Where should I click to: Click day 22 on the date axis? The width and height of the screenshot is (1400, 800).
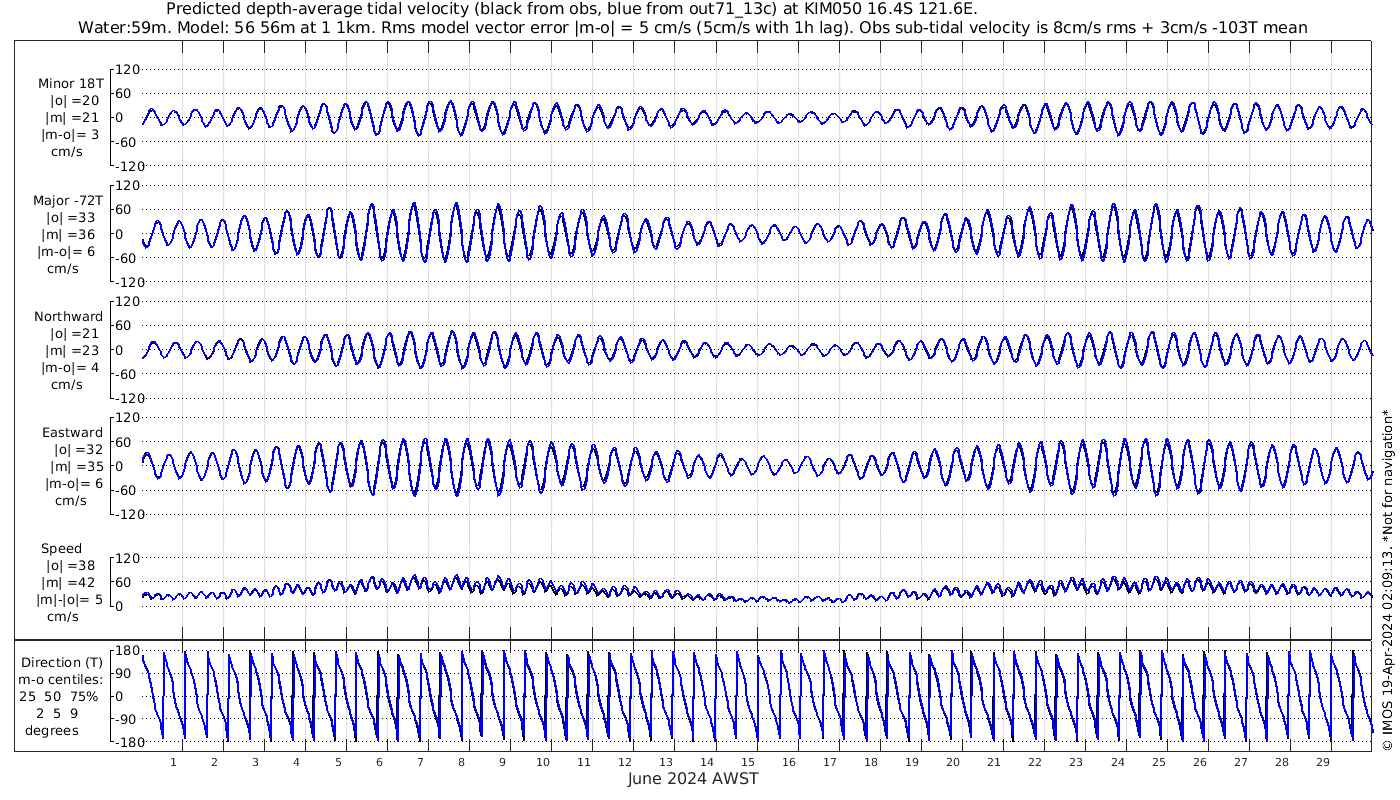[x=1035, y=762]
